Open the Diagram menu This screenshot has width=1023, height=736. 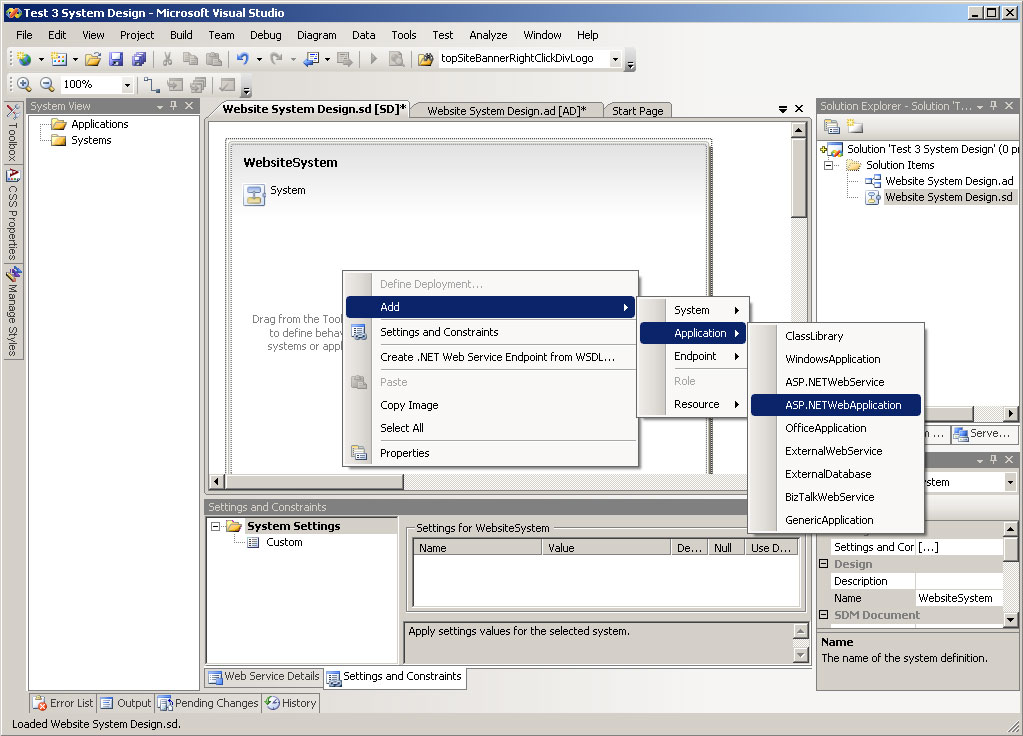(x=316, y=35)
